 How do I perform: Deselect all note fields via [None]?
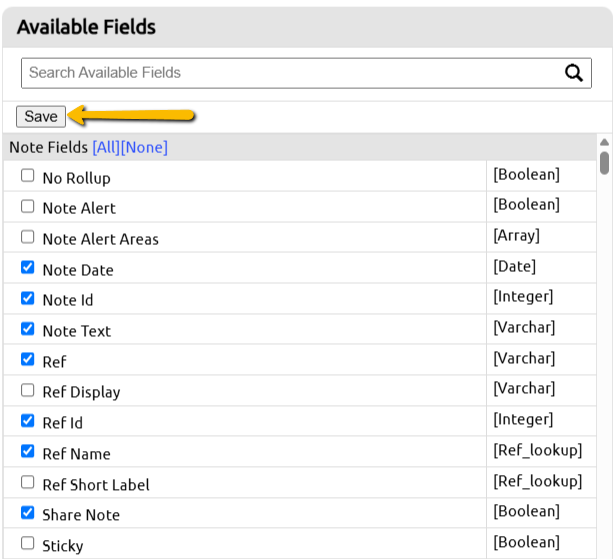click(x=144, y=147)
